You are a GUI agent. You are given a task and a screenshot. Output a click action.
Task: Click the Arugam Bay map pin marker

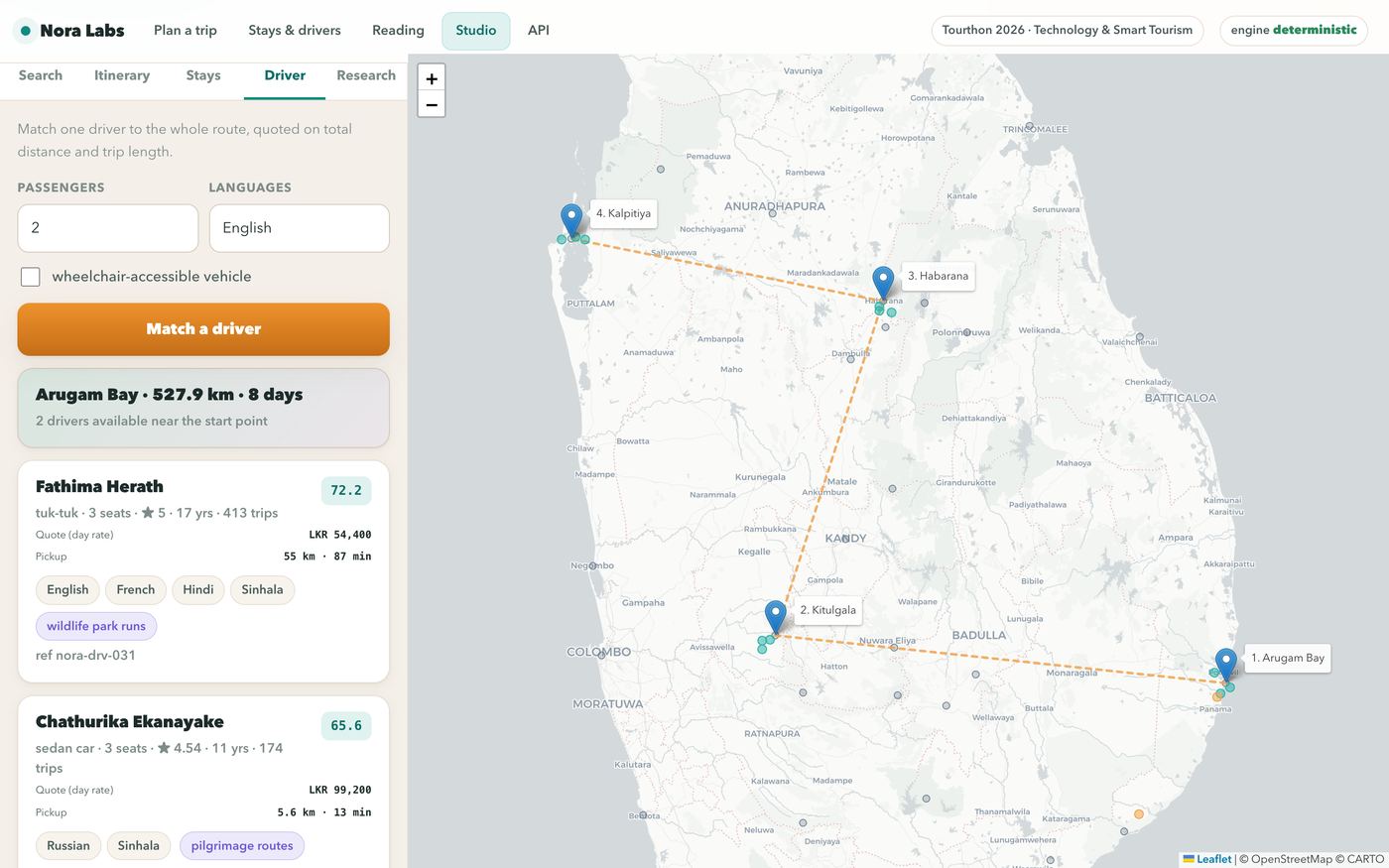pyautogui.click(x=1226, y=664)
